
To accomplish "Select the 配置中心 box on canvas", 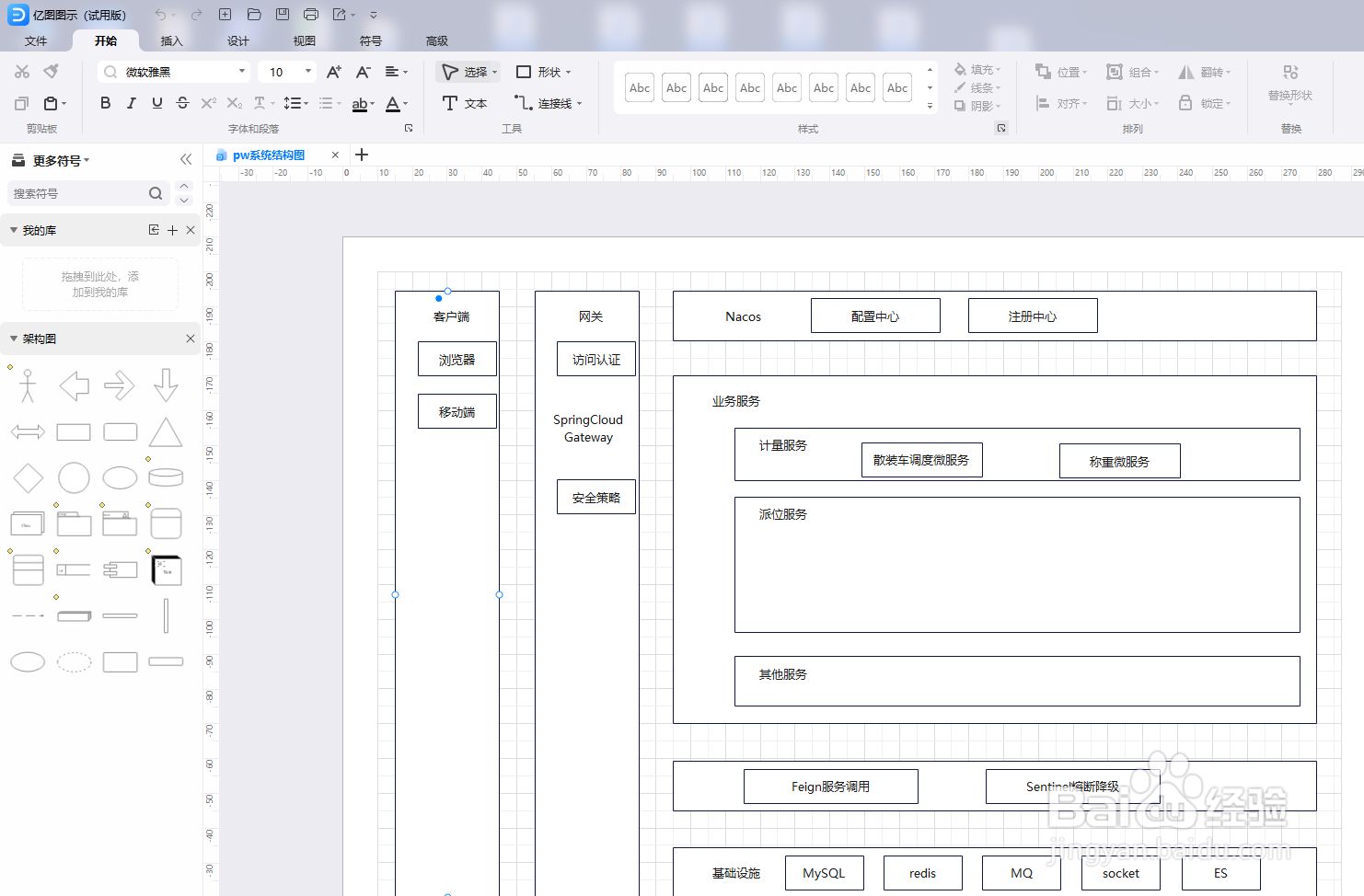I will (875, 316).
